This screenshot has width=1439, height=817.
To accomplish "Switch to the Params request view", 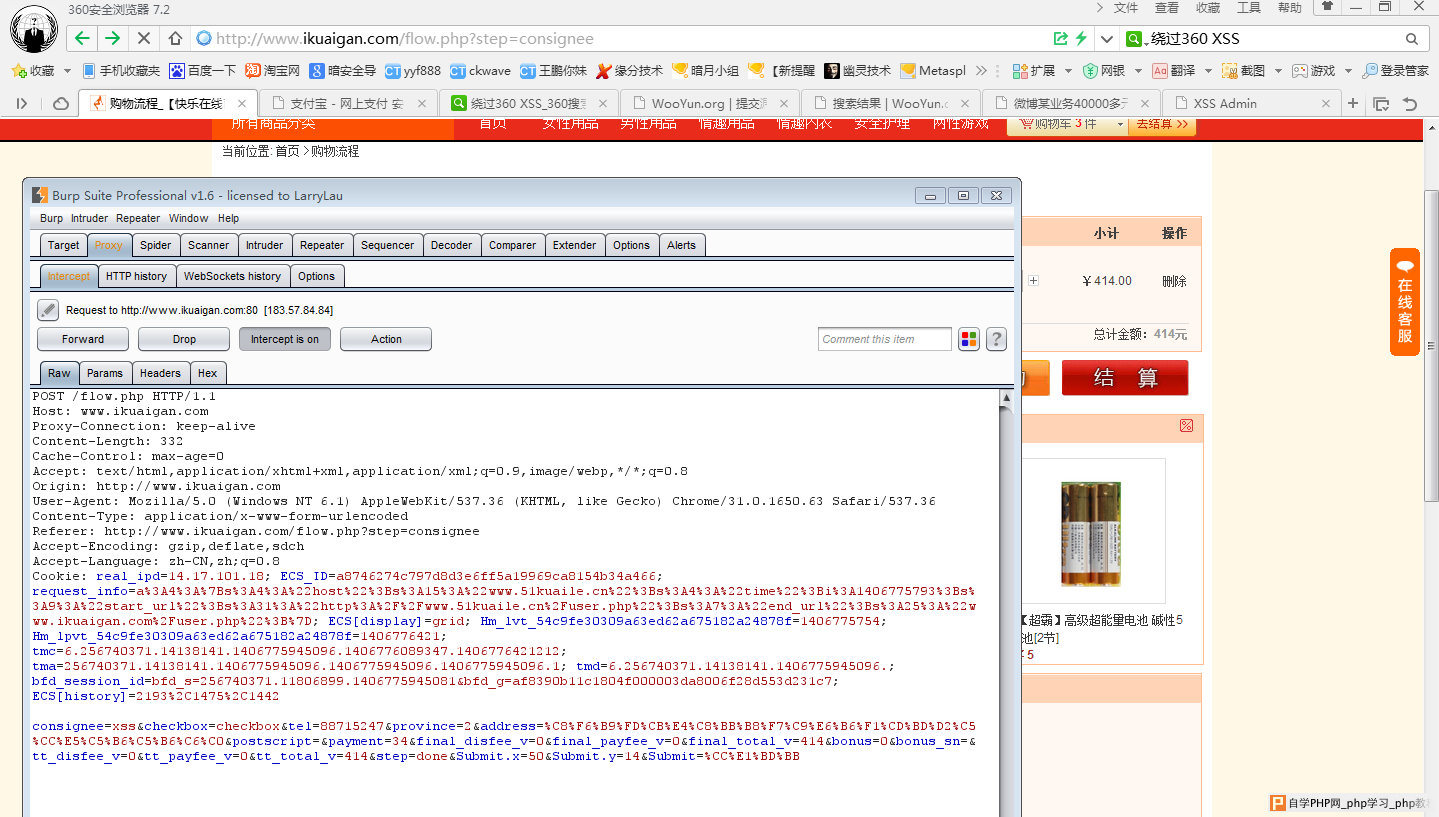I will click(x=104, y=373).
